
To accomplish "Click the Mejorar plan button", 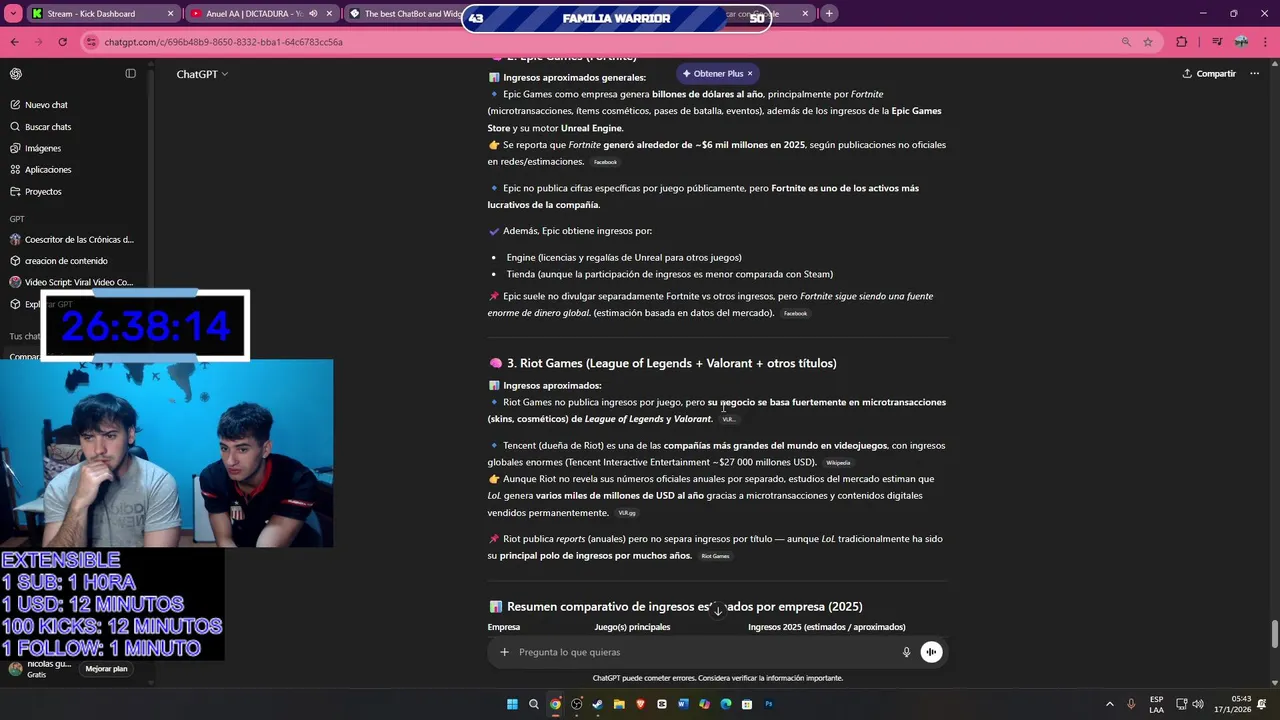I will point(106,669).
